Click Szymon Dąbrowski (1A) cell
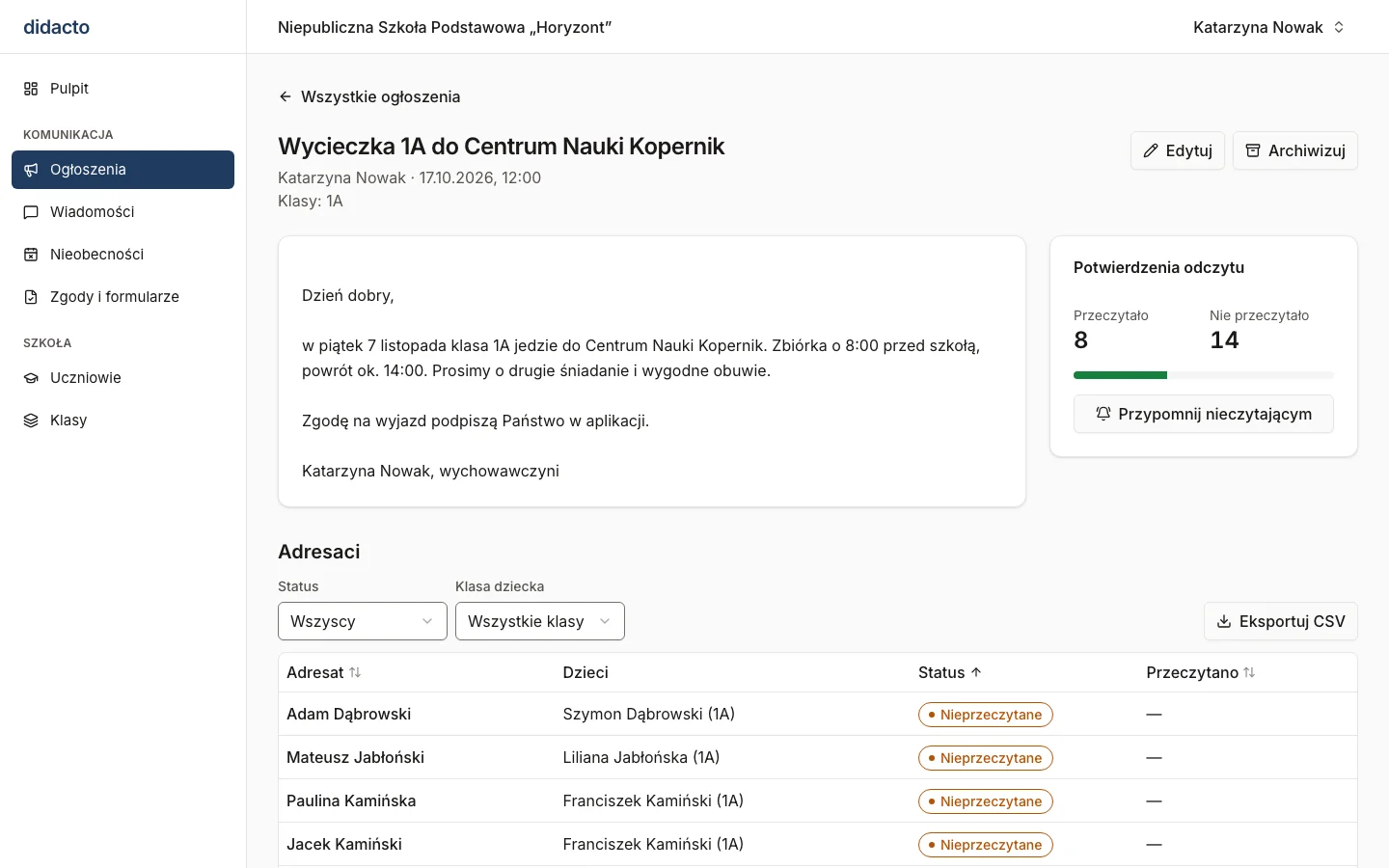The image size is (1389, 868). click(x=649, y=714)
